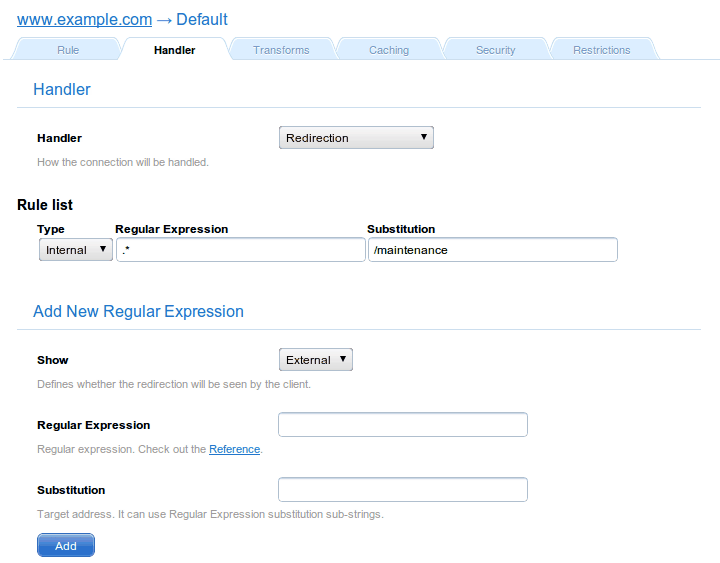
Task: Open the Restrictions tab
Action: click(x=601, y=50)
